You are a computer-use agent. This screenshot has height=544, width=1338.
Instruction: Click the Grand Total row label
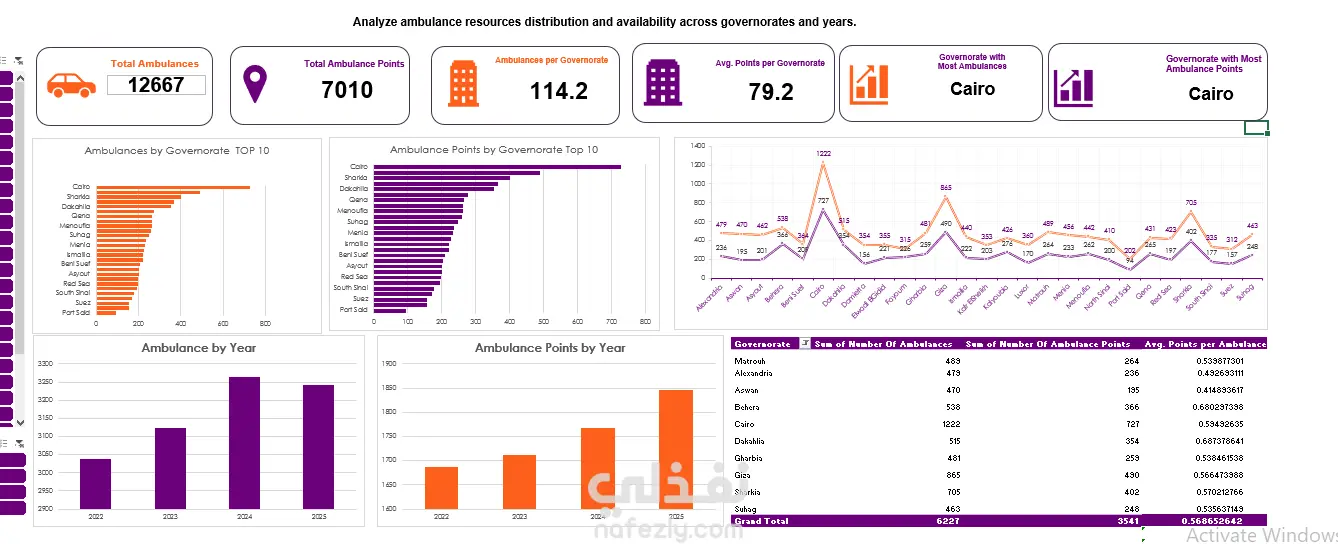(762, 521)
